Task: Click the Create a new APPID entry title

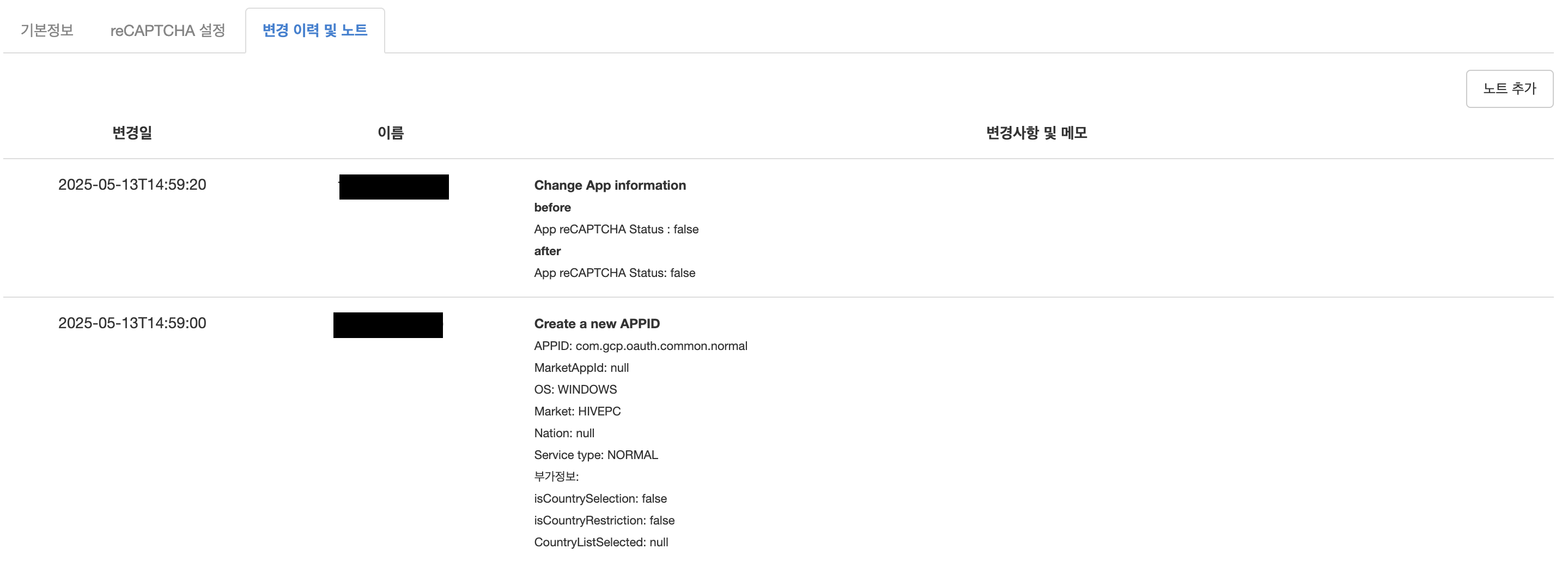Action: 597,323
